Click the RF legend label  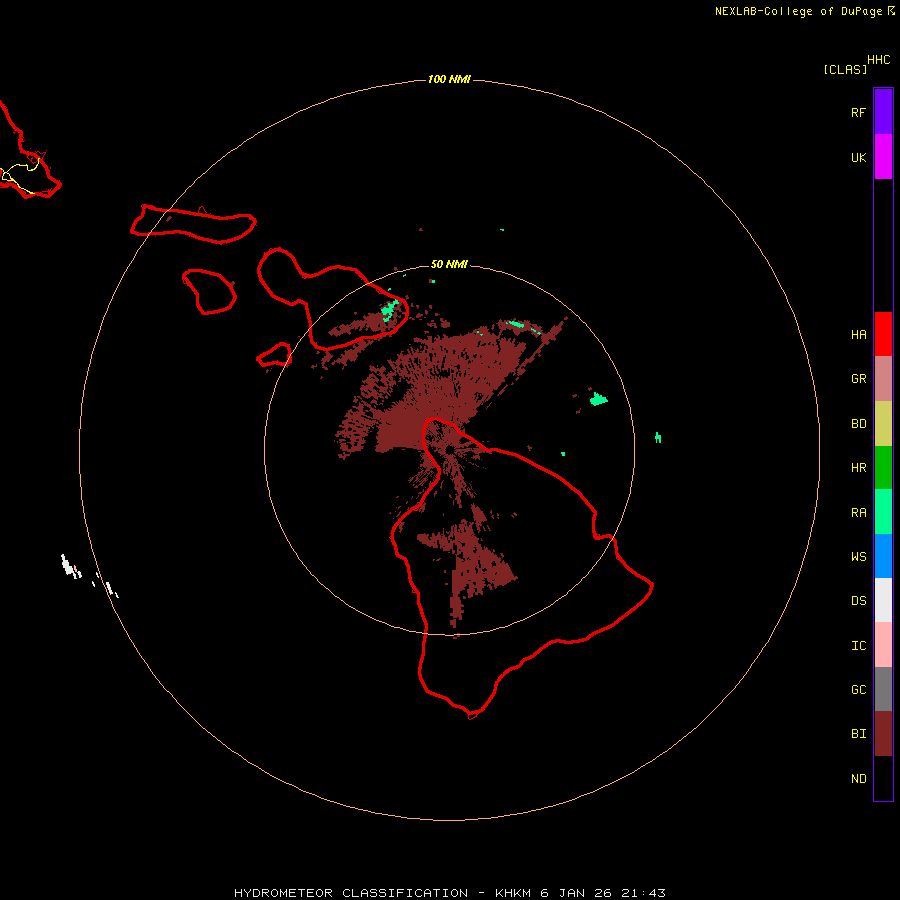coord(858,112)
